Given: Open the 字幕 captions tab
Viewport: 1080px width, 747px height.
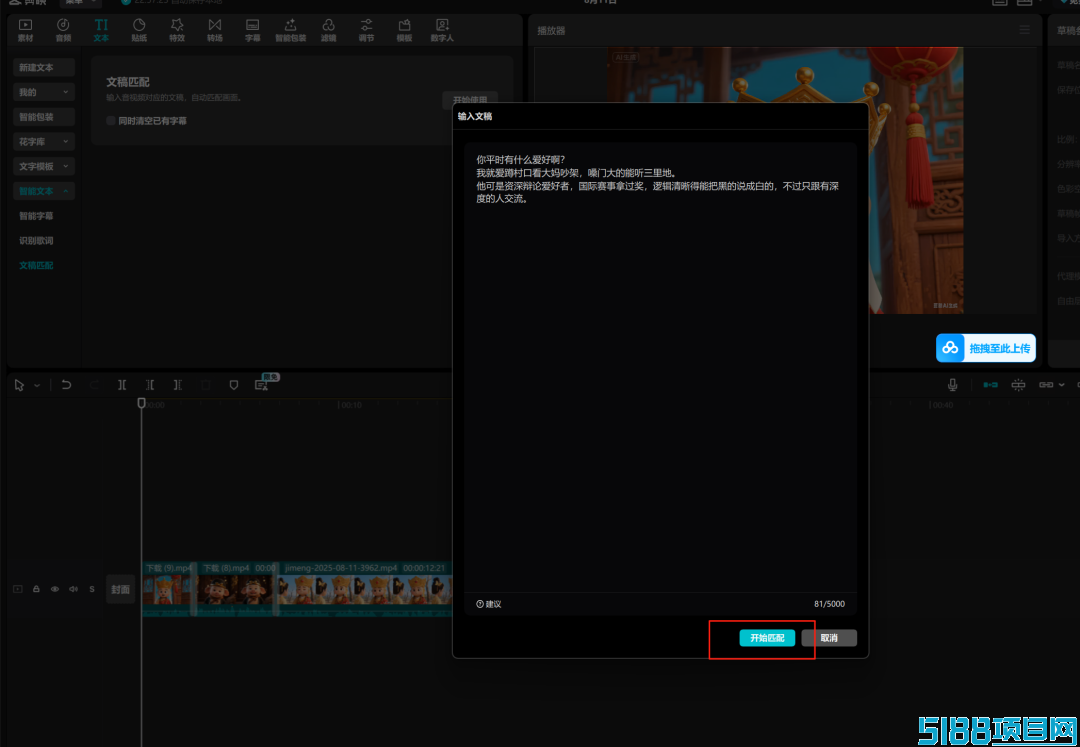Looking at the screenshot, I should [253, 31].
